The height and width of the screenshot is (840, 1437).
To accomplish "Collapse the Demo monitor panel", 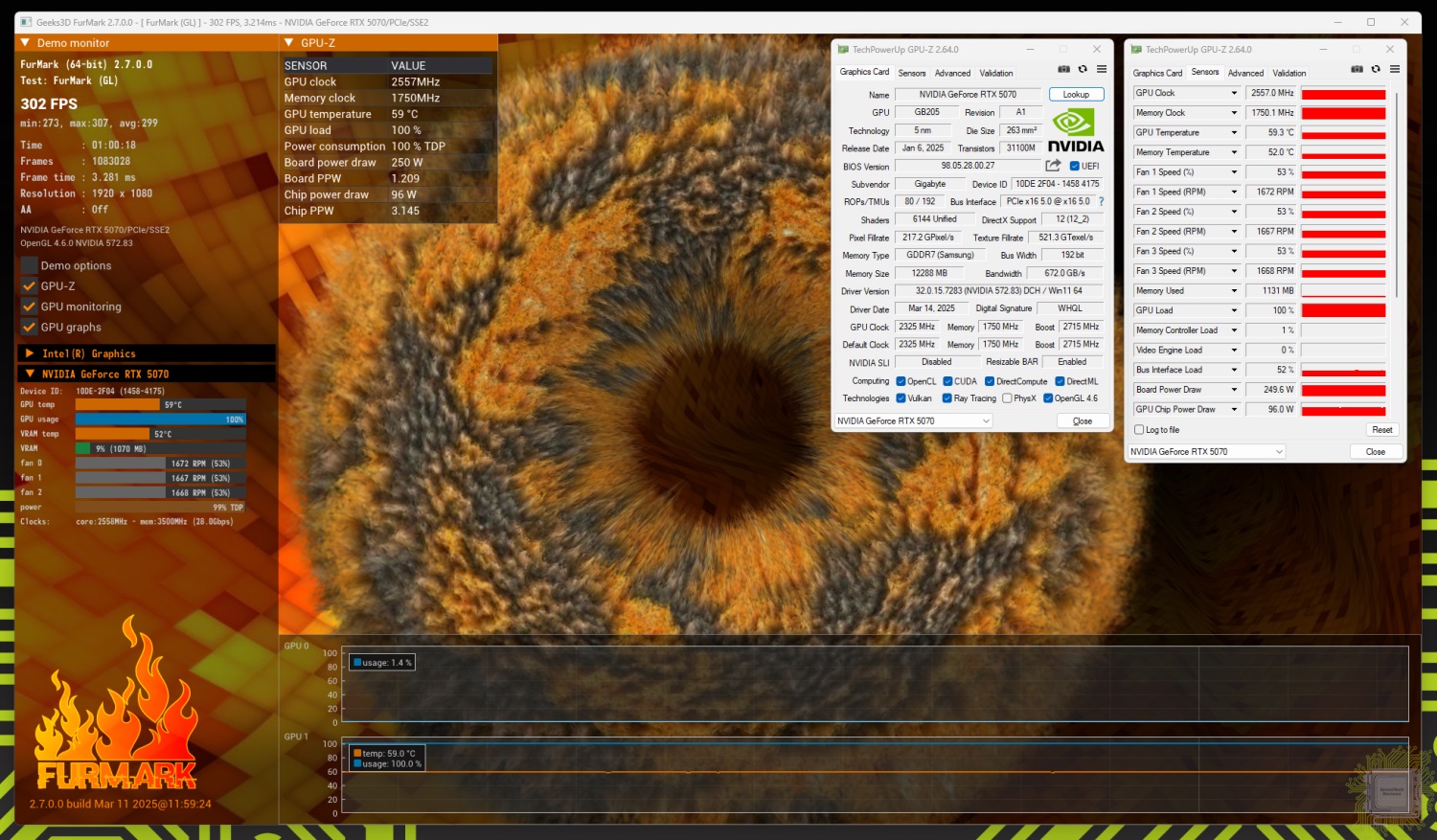I will click(x=26, y=43).
